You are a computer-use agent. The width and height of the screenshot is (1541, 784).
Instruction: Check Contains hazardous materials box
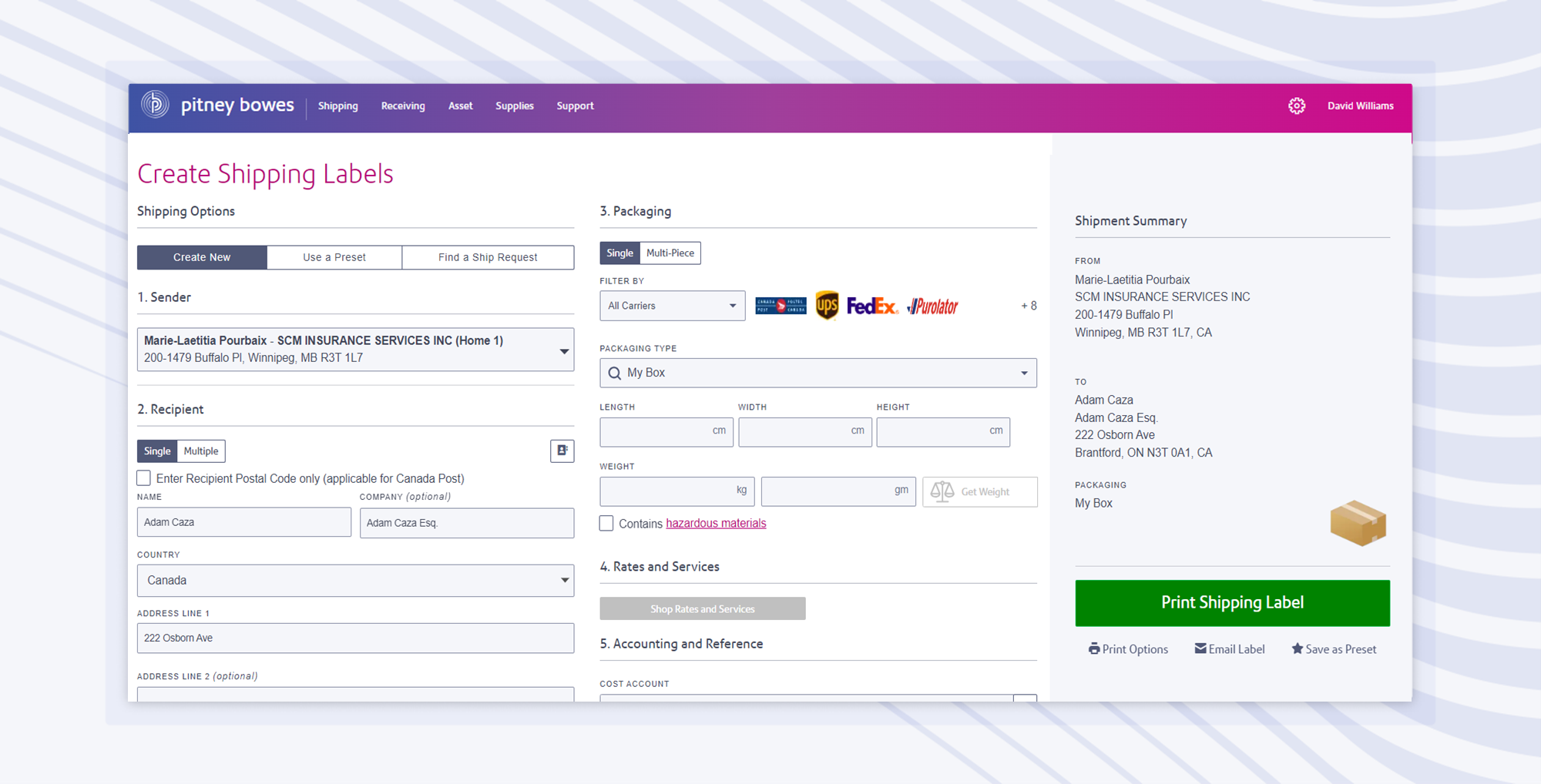click(x=607, y=524)
